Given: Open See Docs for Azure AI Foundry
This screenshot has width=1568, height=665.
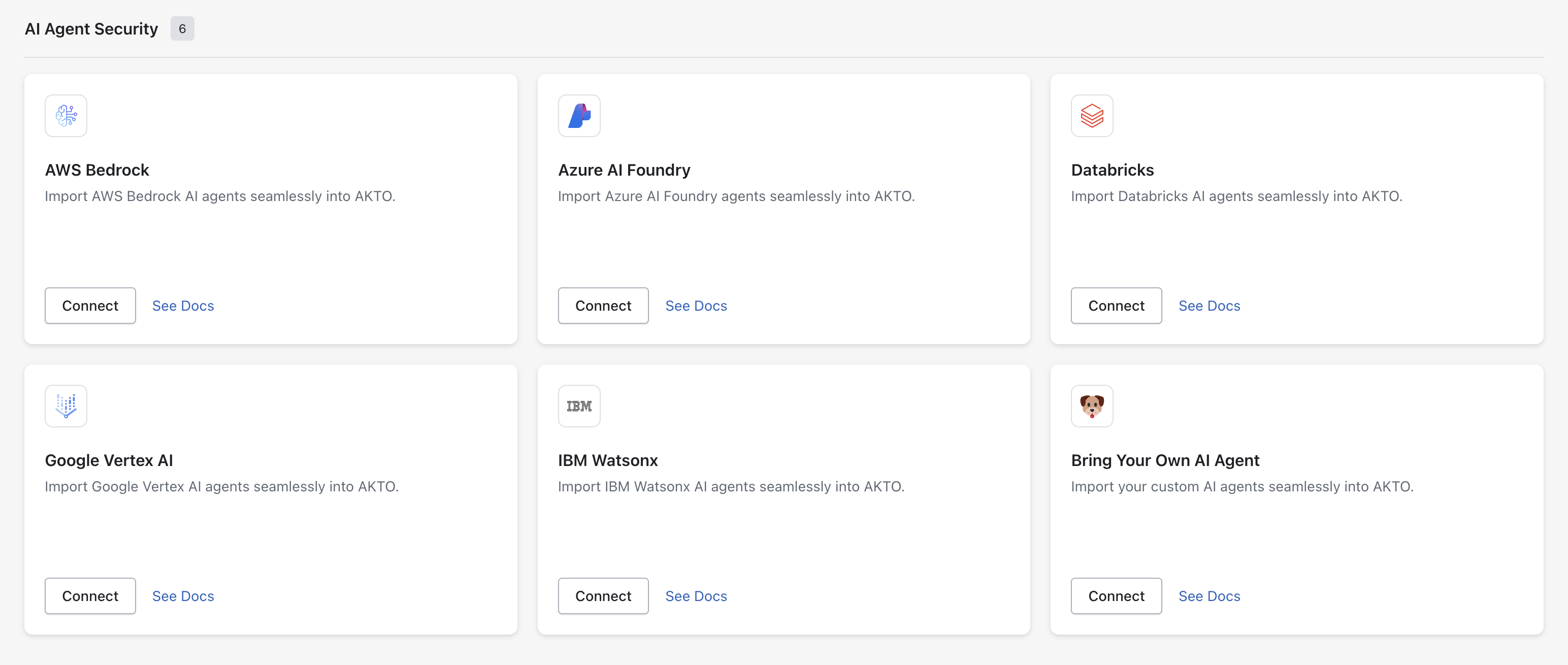Looking at the screenshot, I should 696,306.
